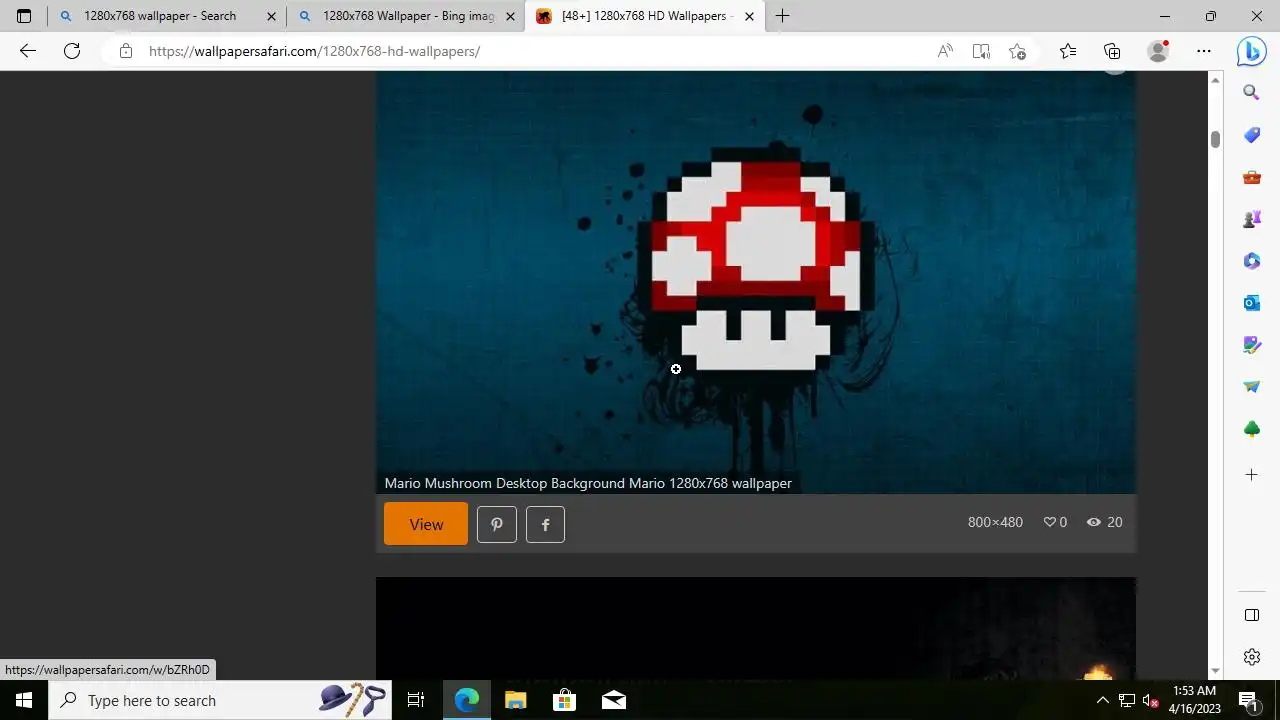
Task: View site information lock icon
Action: click(x=125, y=51)
